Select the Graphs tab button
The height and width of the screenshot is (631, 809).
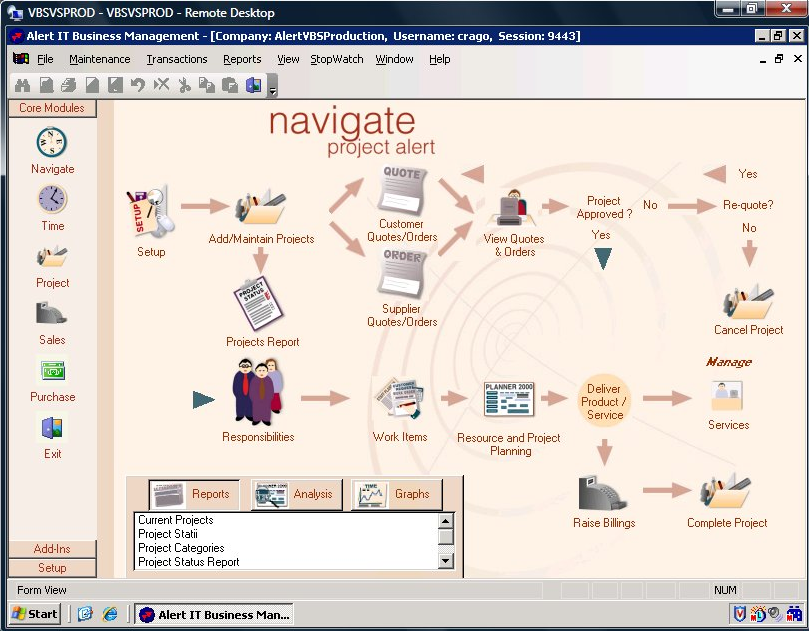396,494
